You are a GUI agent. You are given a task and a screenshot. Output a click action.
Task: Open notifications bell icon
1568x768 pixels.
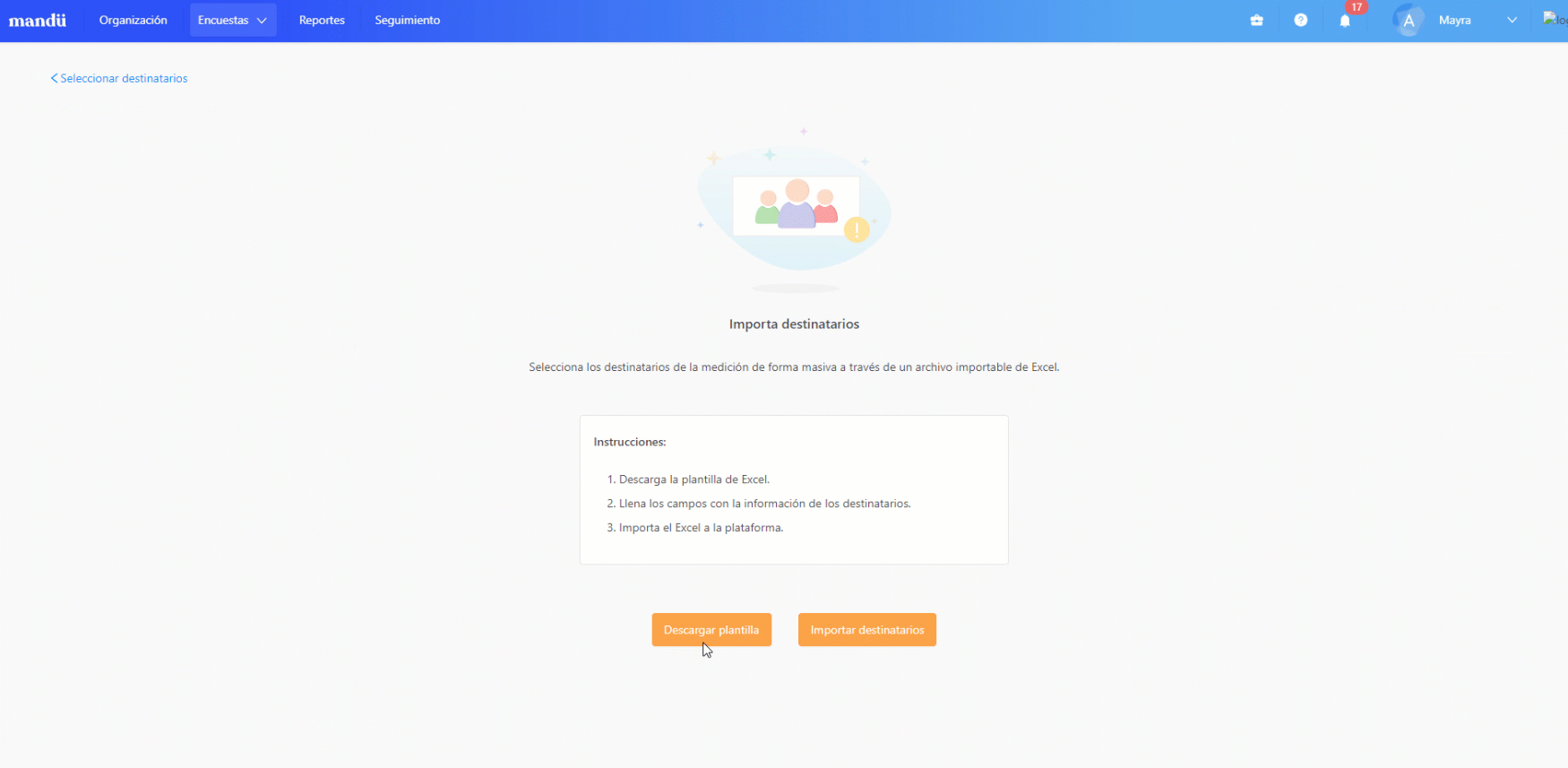point(1345,21)
